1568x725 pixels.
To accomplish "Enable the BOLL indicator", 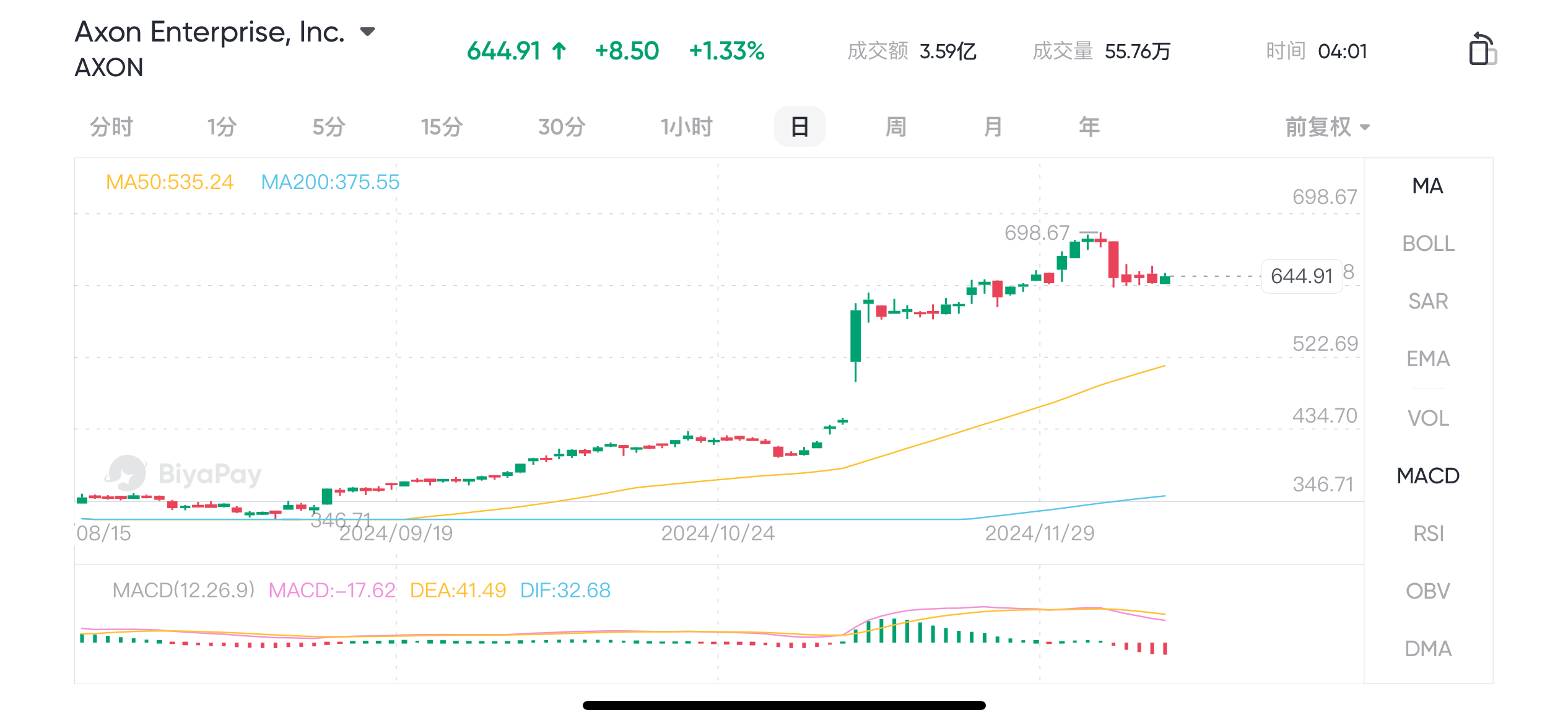I will point(1428,244).
